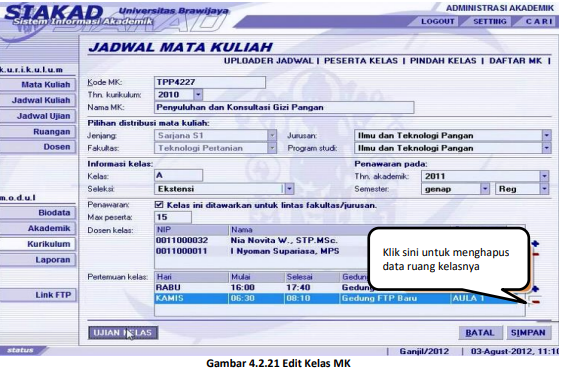The image size is (561, 371).
Task: Open DAFTAR MK link
Action: [x=516, y=61]
